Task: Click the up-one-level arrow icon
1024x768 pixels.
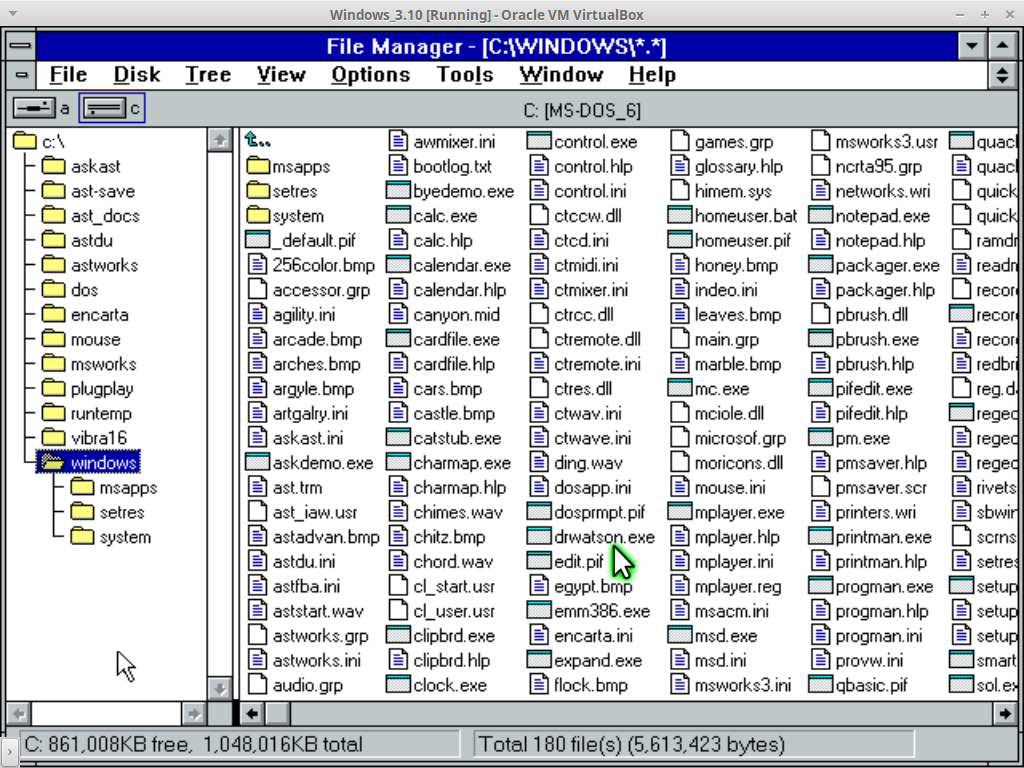Action: click(x=258, y=142)
